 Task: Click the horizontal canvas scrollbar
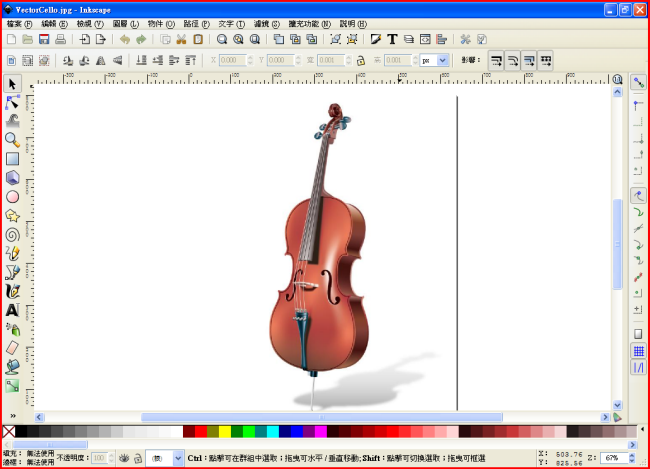point(320,417)
